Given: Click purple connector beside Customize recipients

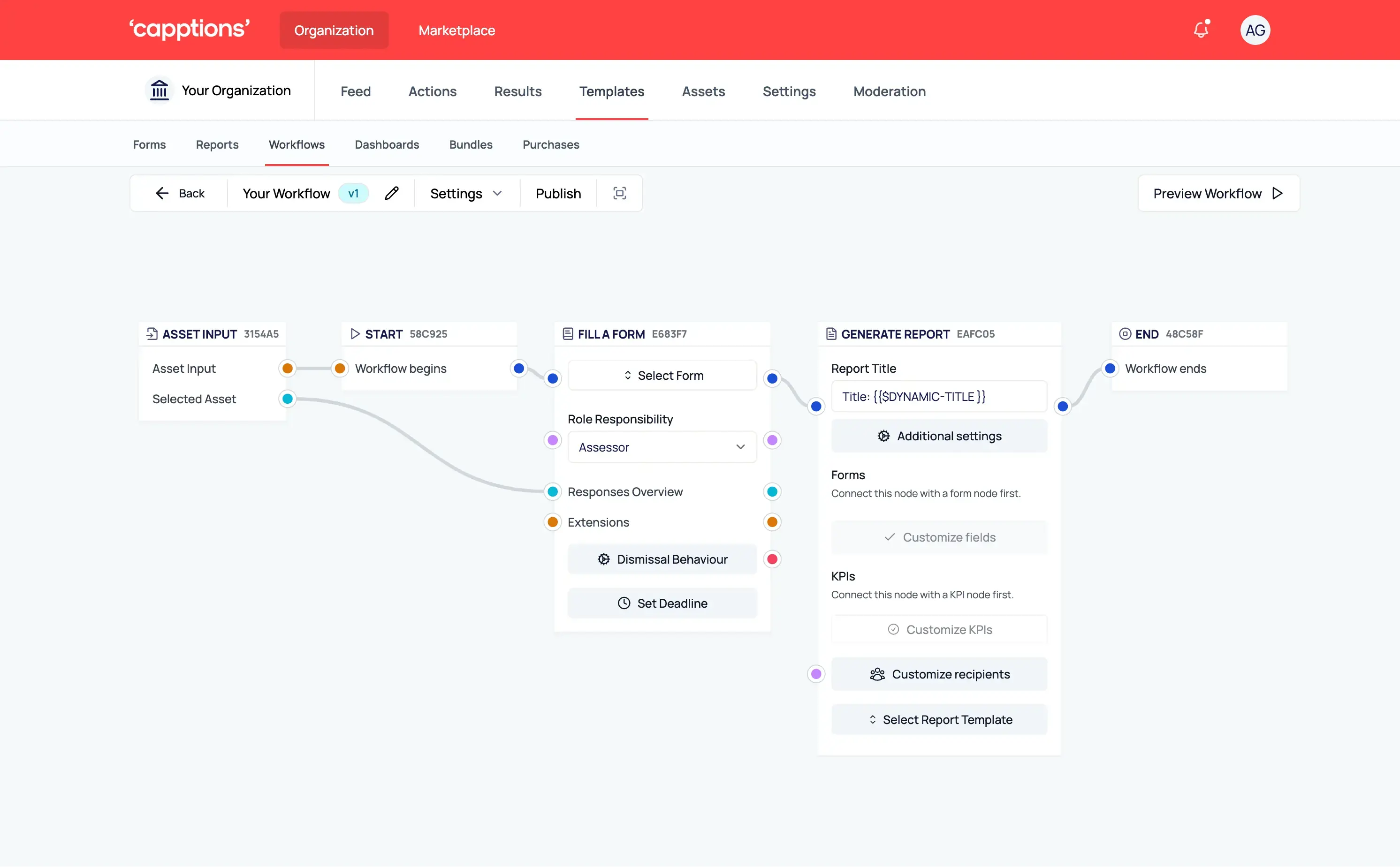Looking at the screenshot, I should pos(816,674).
